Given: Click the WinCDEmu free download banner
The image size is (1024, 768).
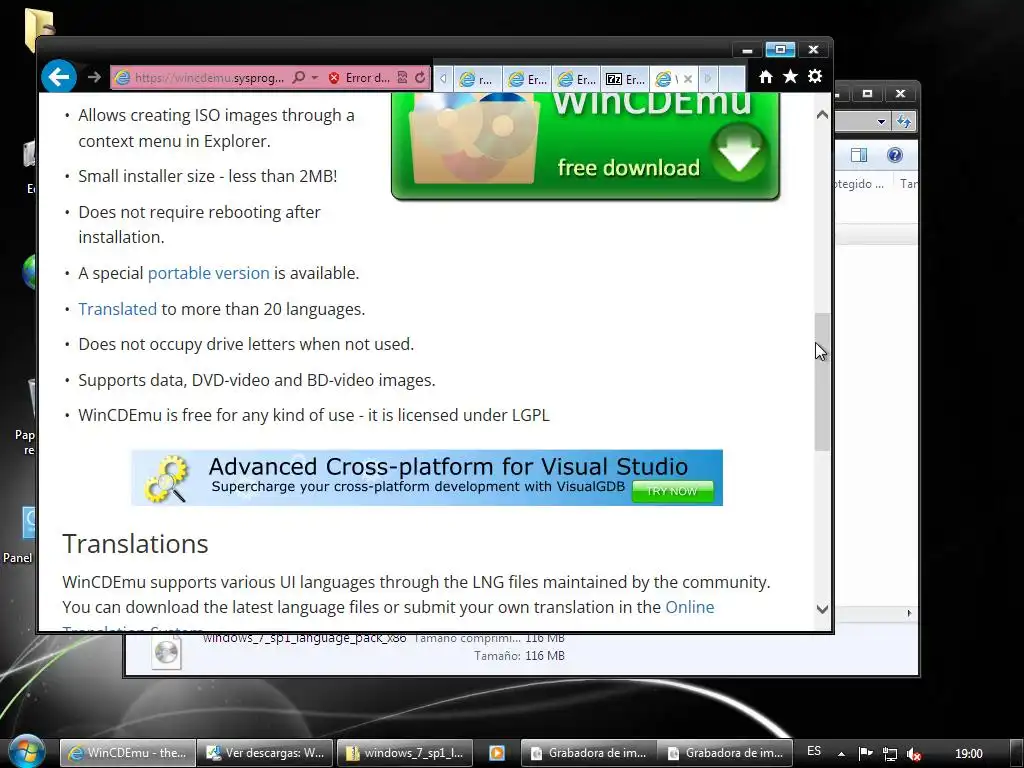Looking at the screenshot, I should [x=585, y=146].
